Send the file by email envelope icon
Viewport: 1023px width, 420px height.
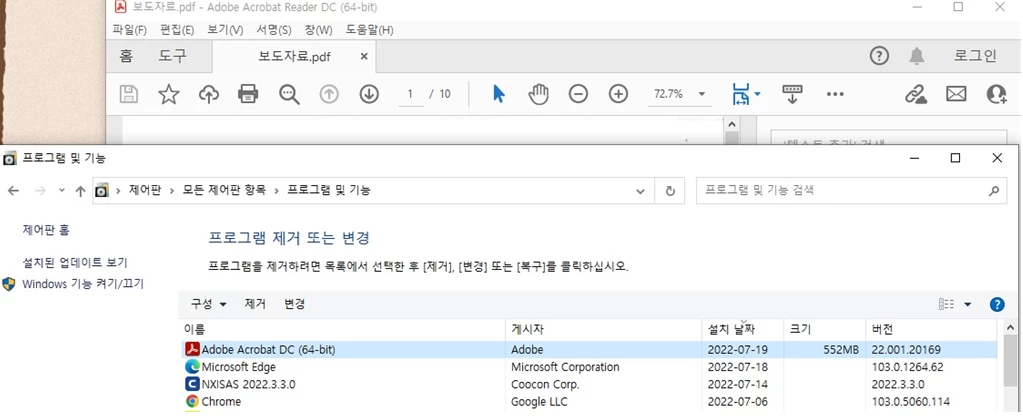[x=956, y=95]
